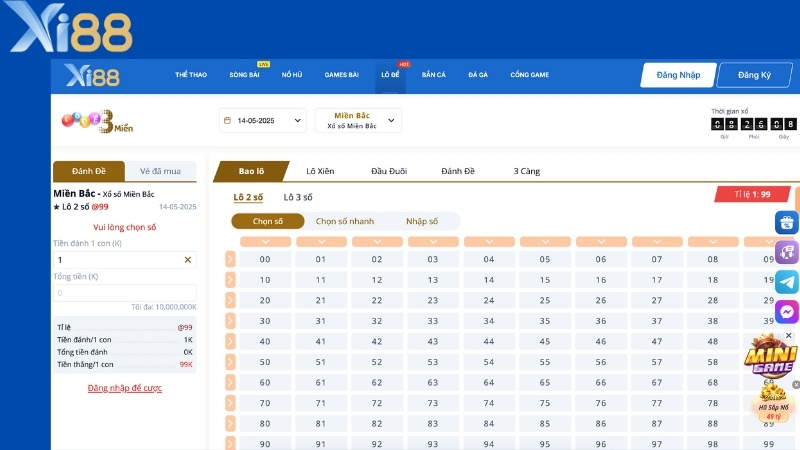Select whole column above number 06
This screenshot has height=450, width=800.
click(601, 242)
